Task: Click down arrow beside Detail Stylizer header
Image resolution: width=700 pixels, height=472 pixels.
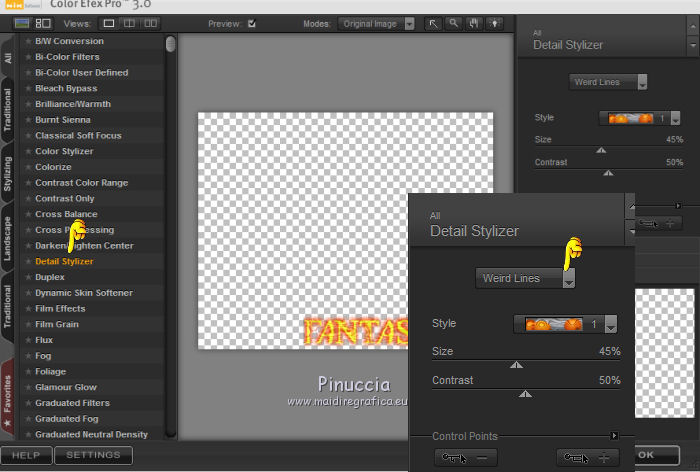Action: point(692,46)
